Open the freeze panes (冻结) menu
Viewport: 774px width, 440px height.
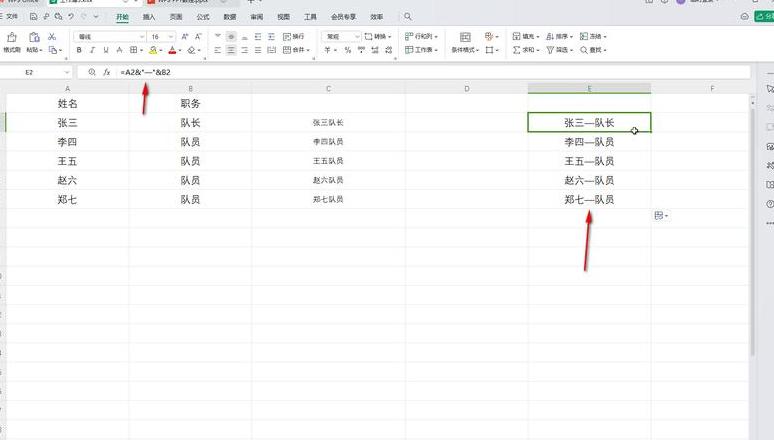[x=592, y=37]
